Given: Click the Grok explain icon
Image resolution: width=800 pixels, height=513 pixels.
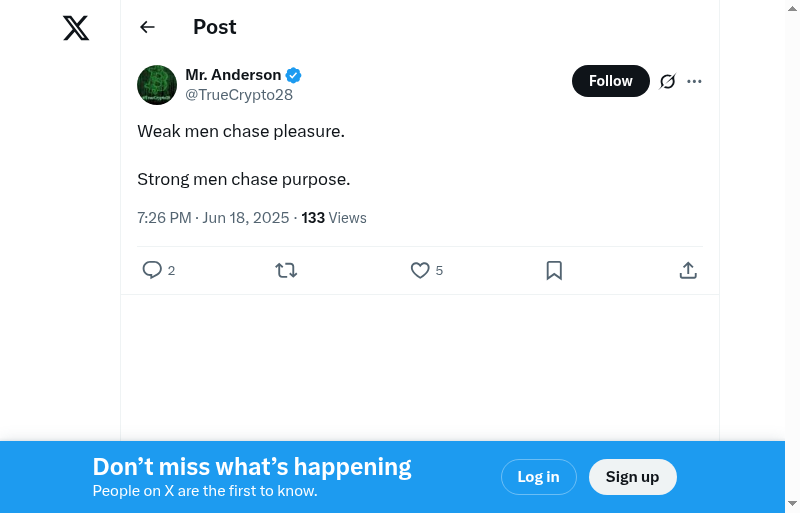Looking at the screenshot, I should click(x=668, y=81).
